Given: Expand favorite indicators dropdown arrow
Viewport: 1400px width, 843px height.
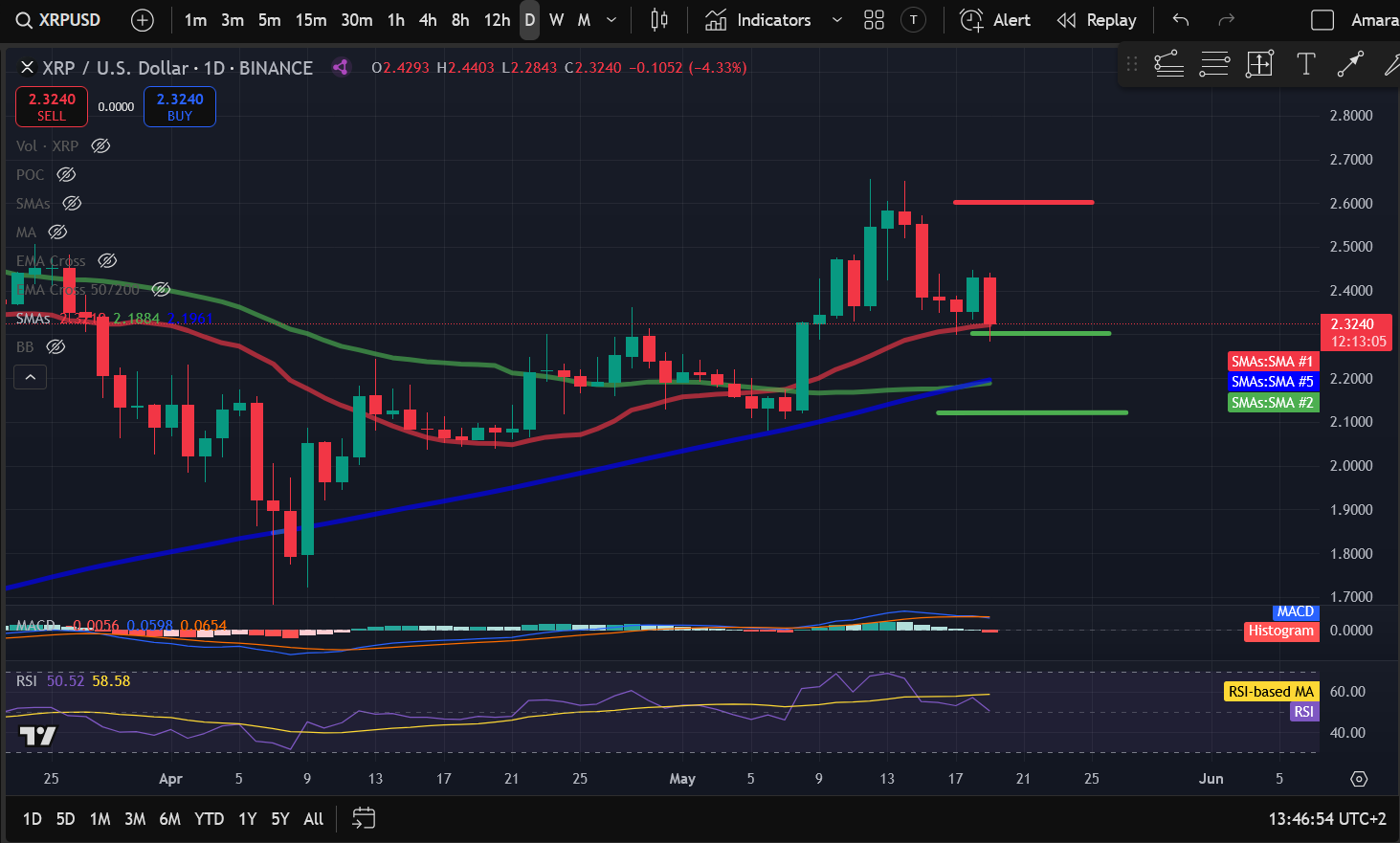Looking at the screenshot, I should coord(837,20).
